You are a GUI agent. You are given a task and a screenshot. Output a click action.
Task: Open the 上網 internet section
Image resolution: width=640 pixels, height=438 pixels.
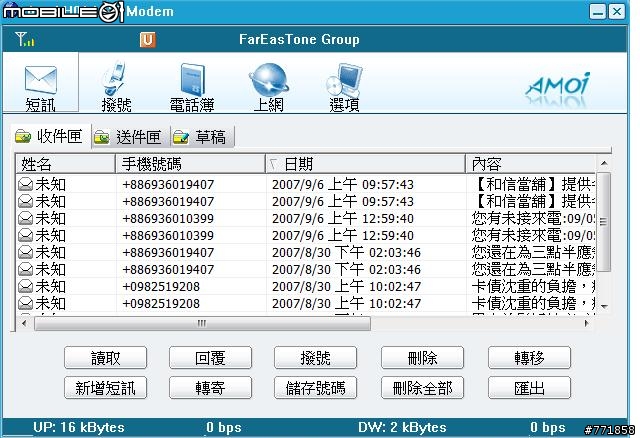(x=268, y=87)
